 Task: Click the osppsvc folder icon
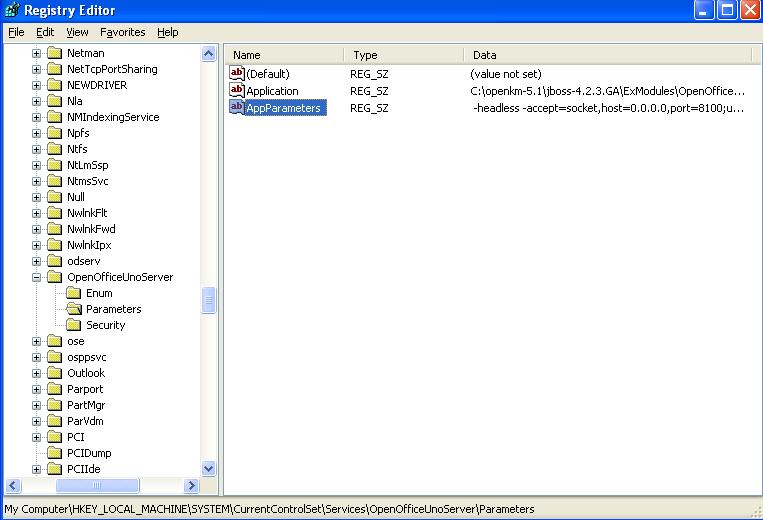click(54, 358)
